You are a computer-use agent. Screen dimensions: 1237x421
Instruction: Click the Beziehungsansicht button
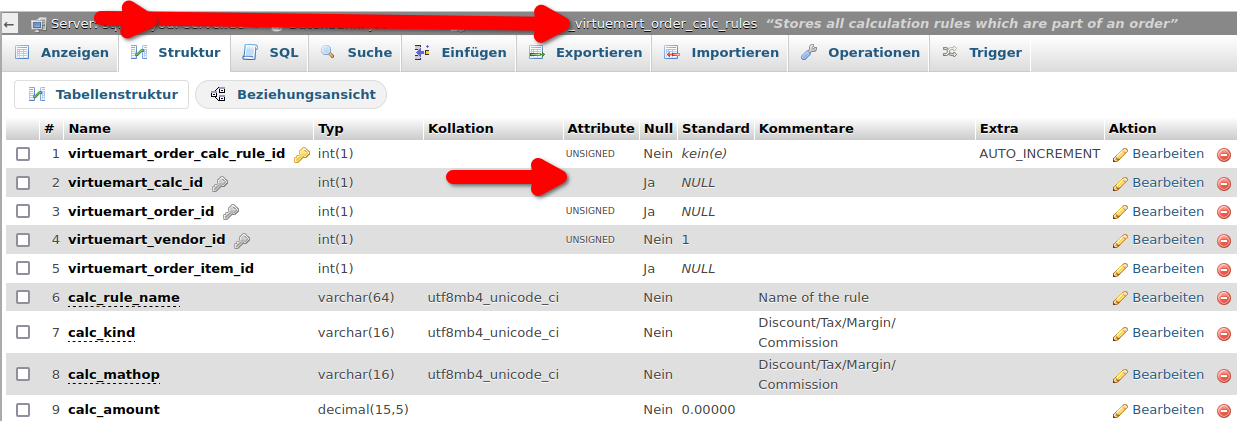pyautogui.click(x=292, y=95)
